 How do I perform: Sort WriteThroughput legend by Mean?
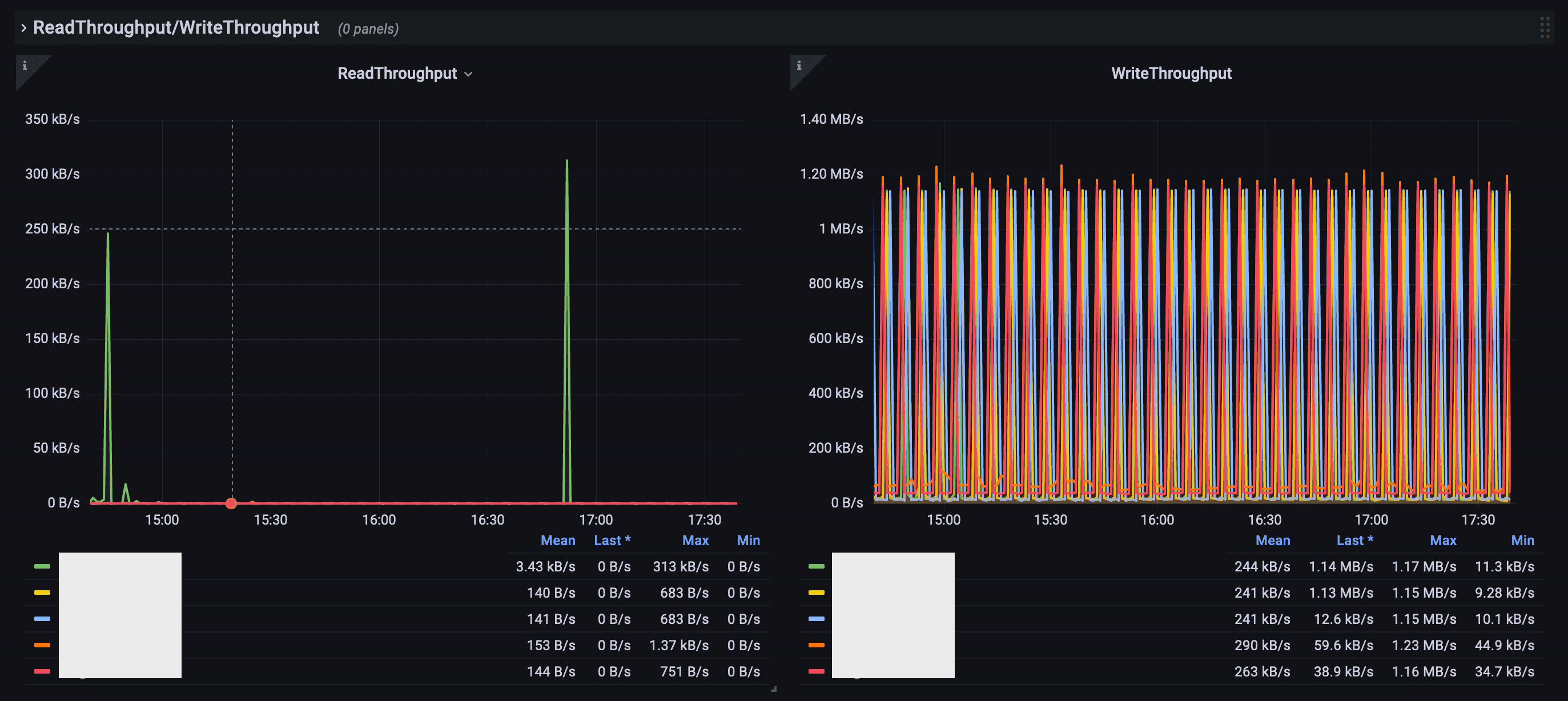click(x=1272, y=541)
